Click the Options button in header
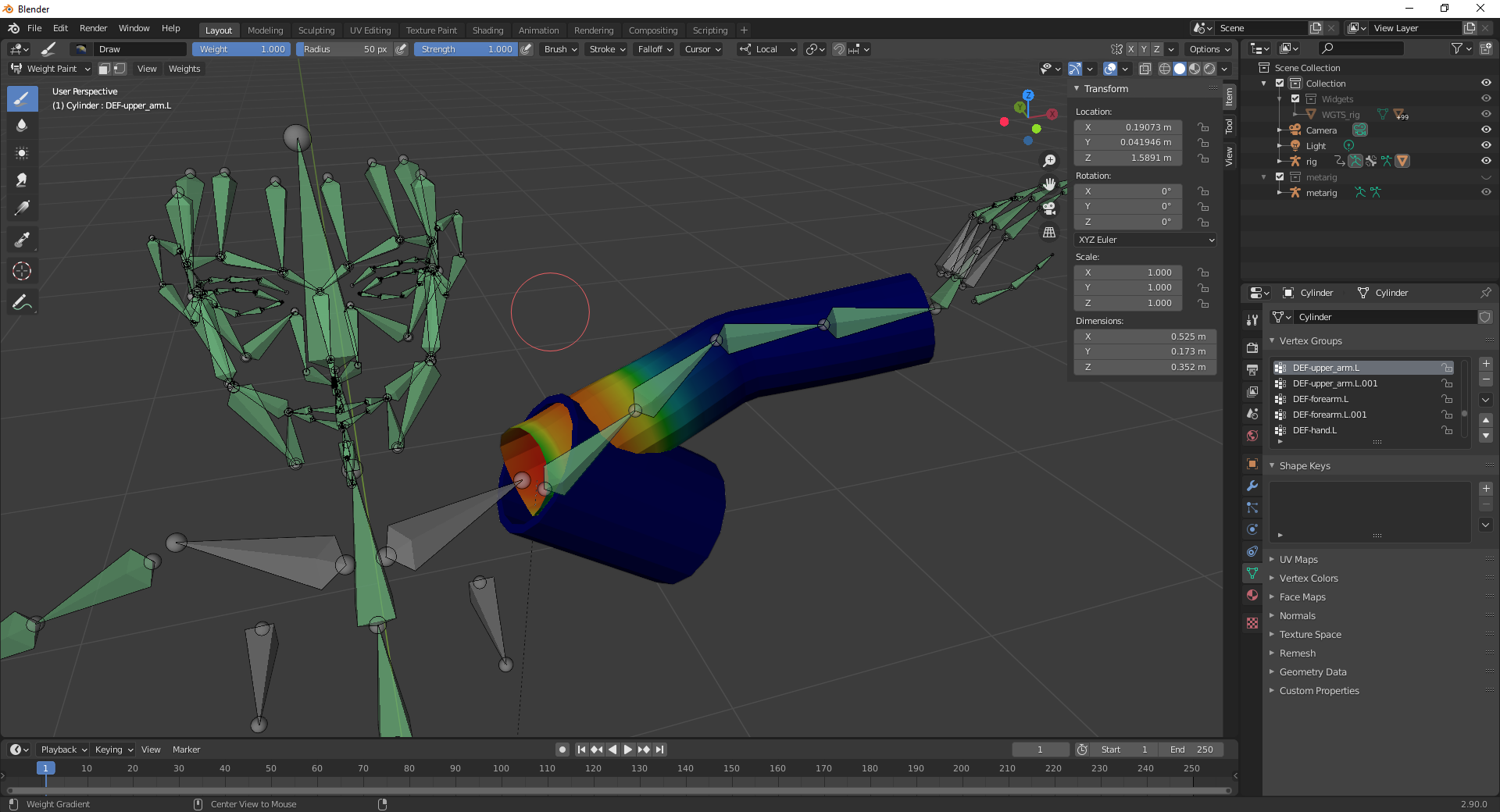This screenshot has height=812, width=1500. pos(1209,49)
